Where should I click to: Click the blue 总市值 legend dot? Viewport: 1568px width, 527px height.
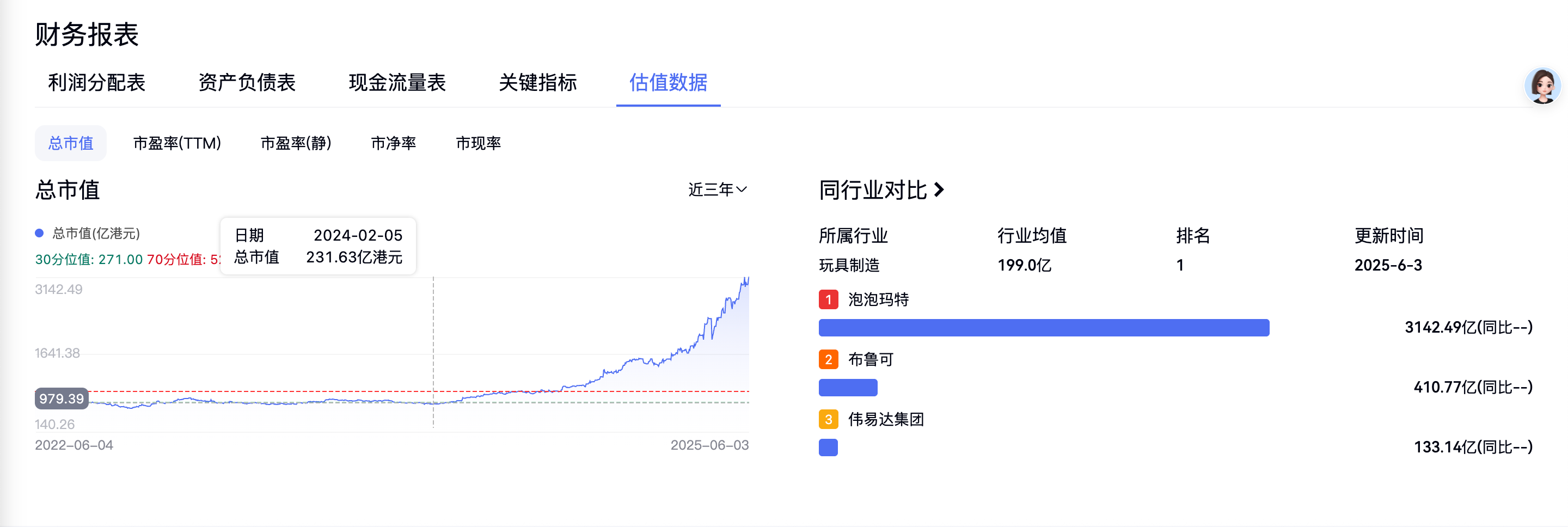click(40, 233)
